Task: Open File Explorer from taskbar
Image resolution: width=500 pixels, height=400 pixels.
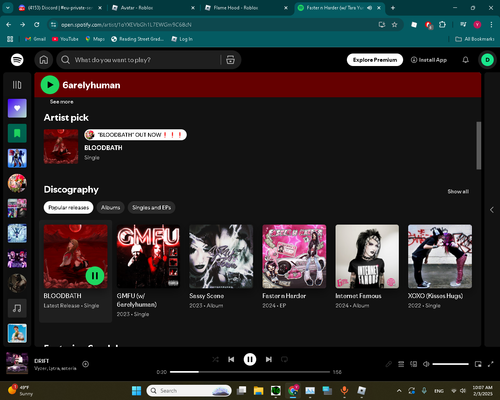Action: [258, 390]
